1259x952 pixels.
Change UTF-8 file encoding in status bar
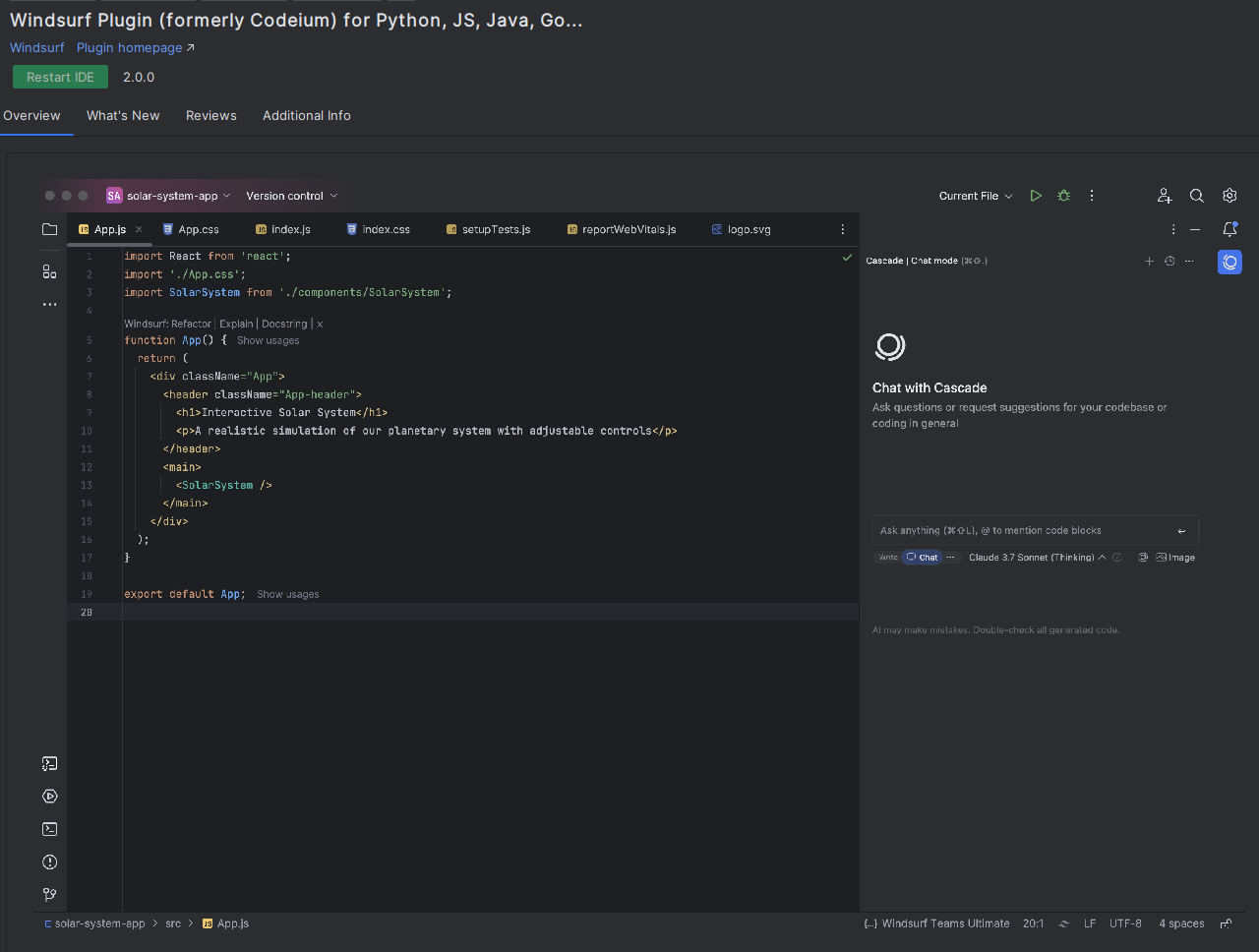coord(1126,924)
